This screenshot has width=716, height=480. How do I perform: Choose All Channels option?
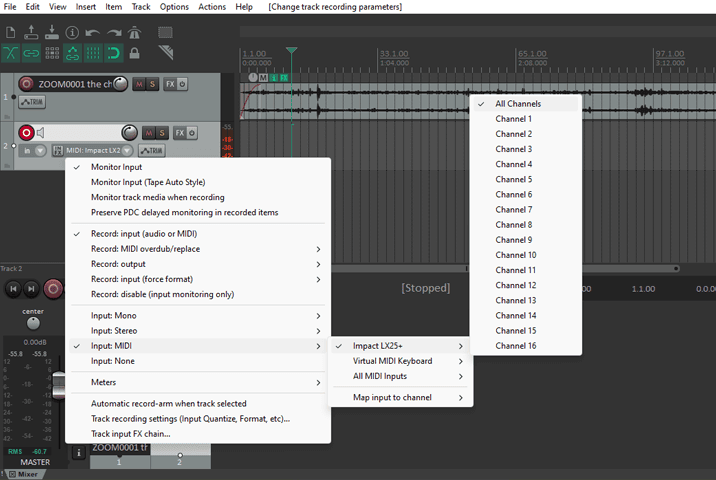point(526,104)
